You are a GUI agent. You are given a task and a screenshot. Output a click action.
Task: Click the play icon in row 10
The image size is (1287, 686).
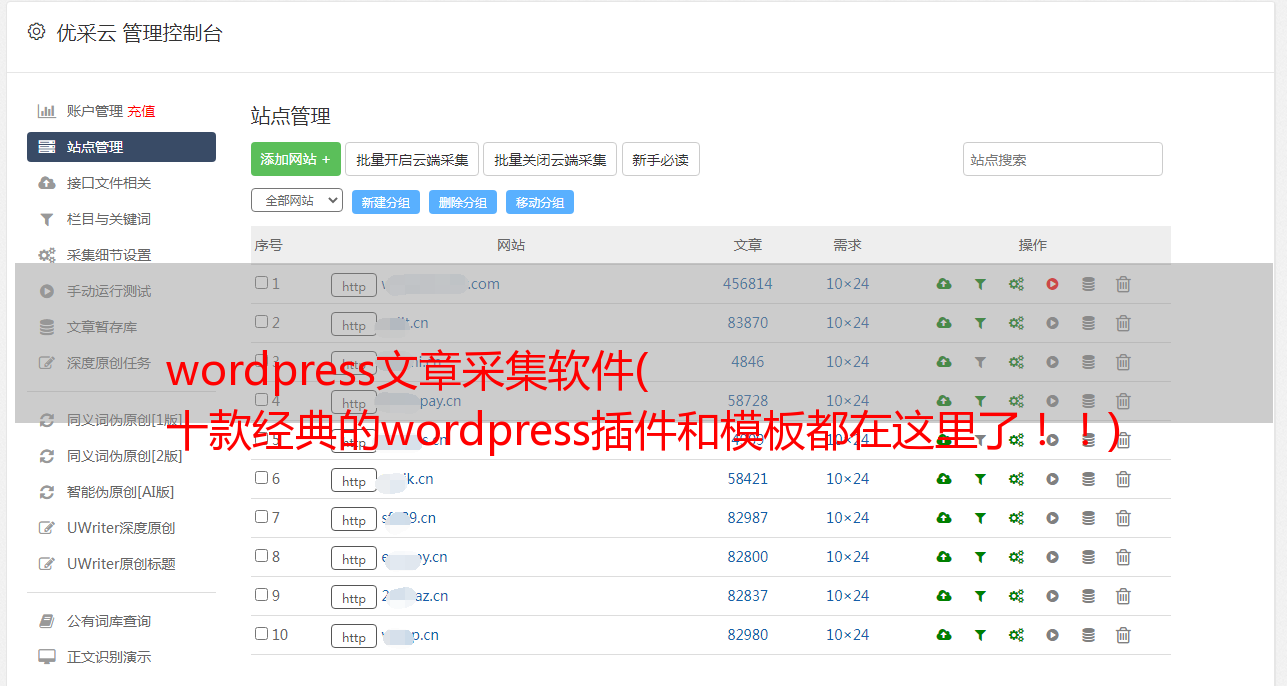pyautogui.click(x=1052, y=635)
